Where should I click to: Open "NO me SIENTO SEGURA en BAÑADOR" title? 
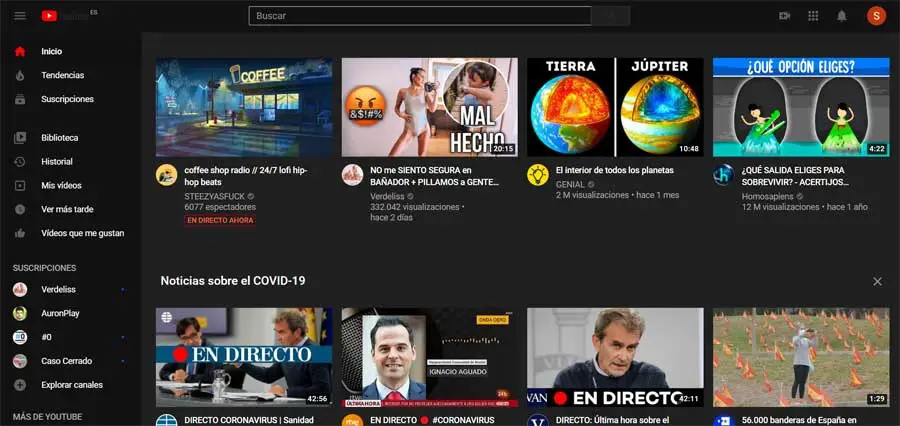coord(434,176)
